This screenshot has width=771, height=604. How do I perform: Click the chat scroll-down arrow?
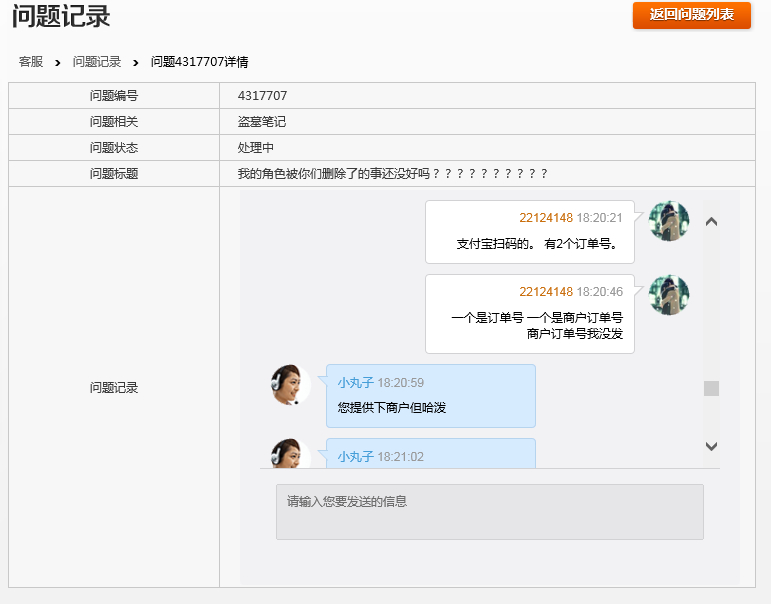tap(711, 446)
